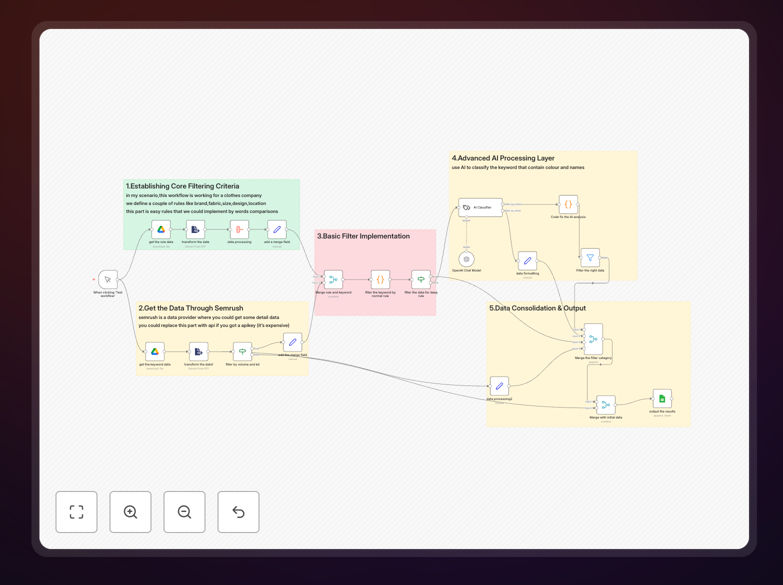Select the green filter node in pink section
This screenshot has width=783, height=585.
(x=421, y=280)
